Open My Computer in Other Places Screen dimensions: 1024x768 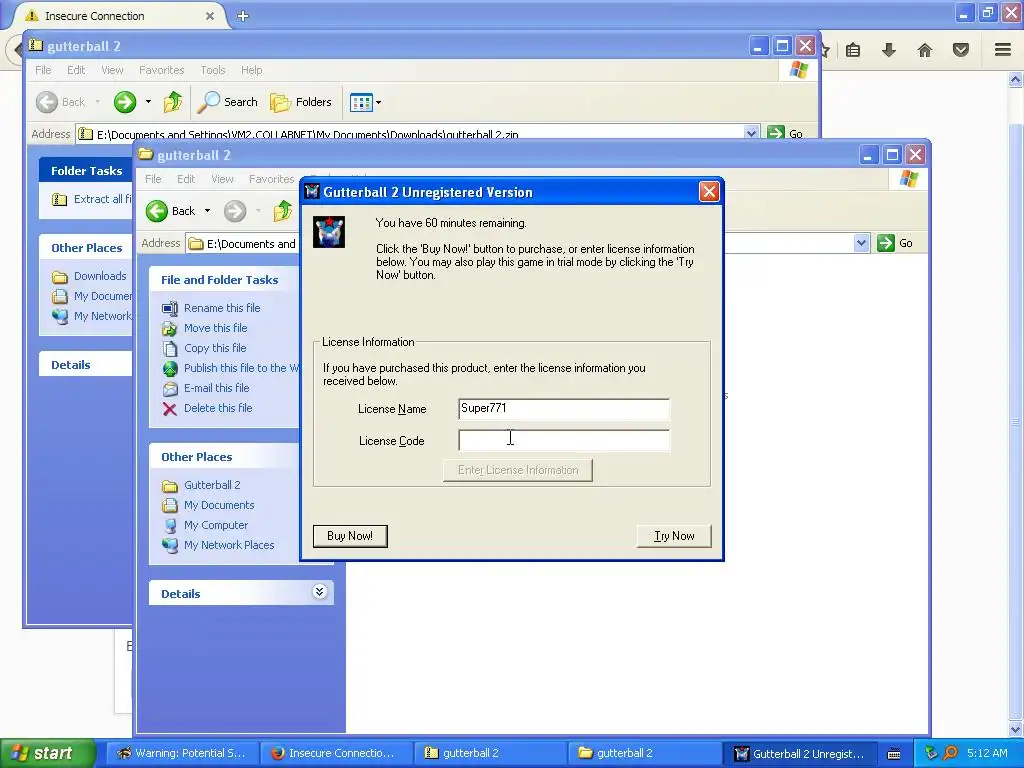[216, 525]
